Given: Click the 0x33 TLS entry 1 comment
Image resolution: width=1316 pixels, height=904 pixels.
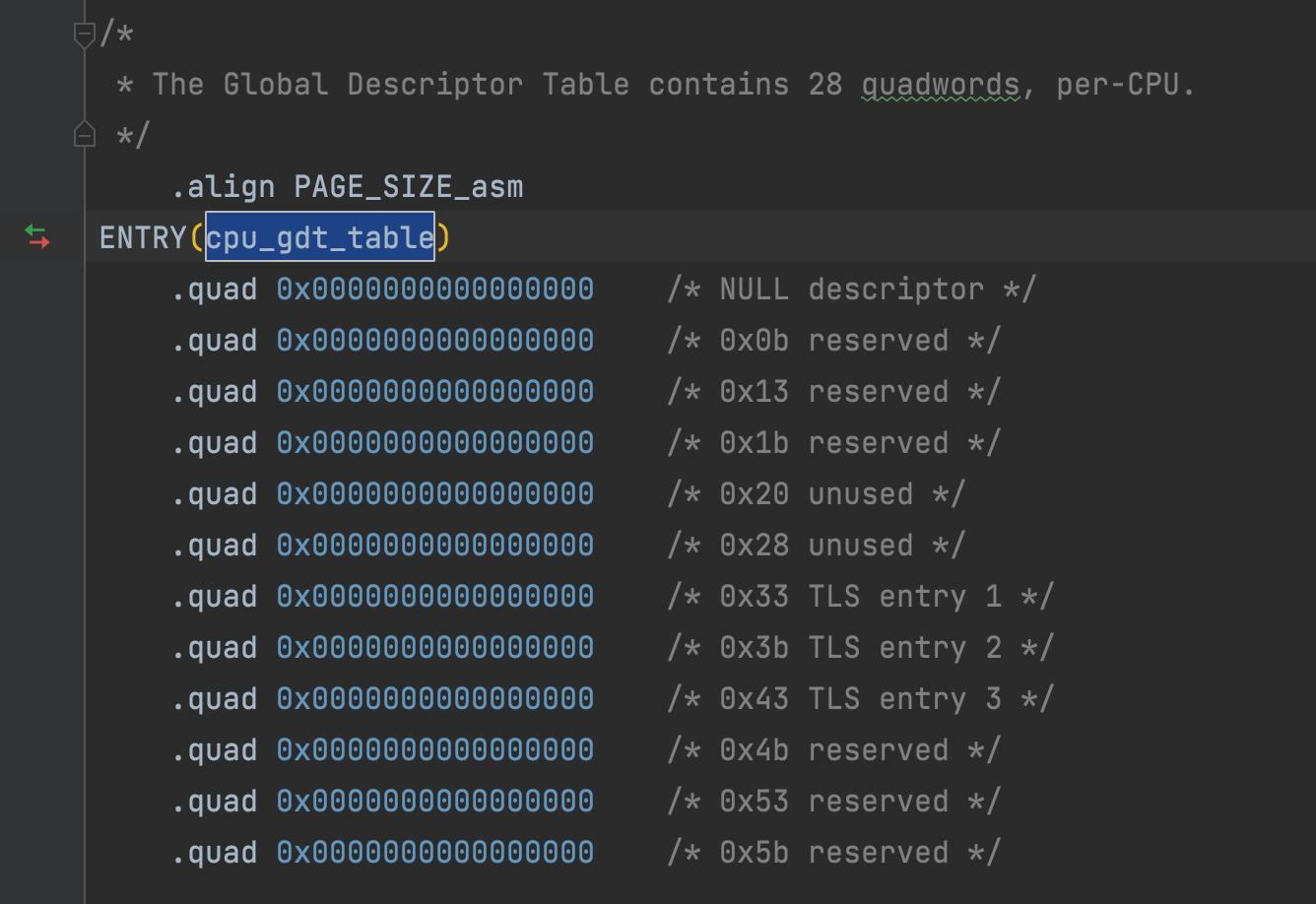Looking at the screenshot, I should [860, 597].
